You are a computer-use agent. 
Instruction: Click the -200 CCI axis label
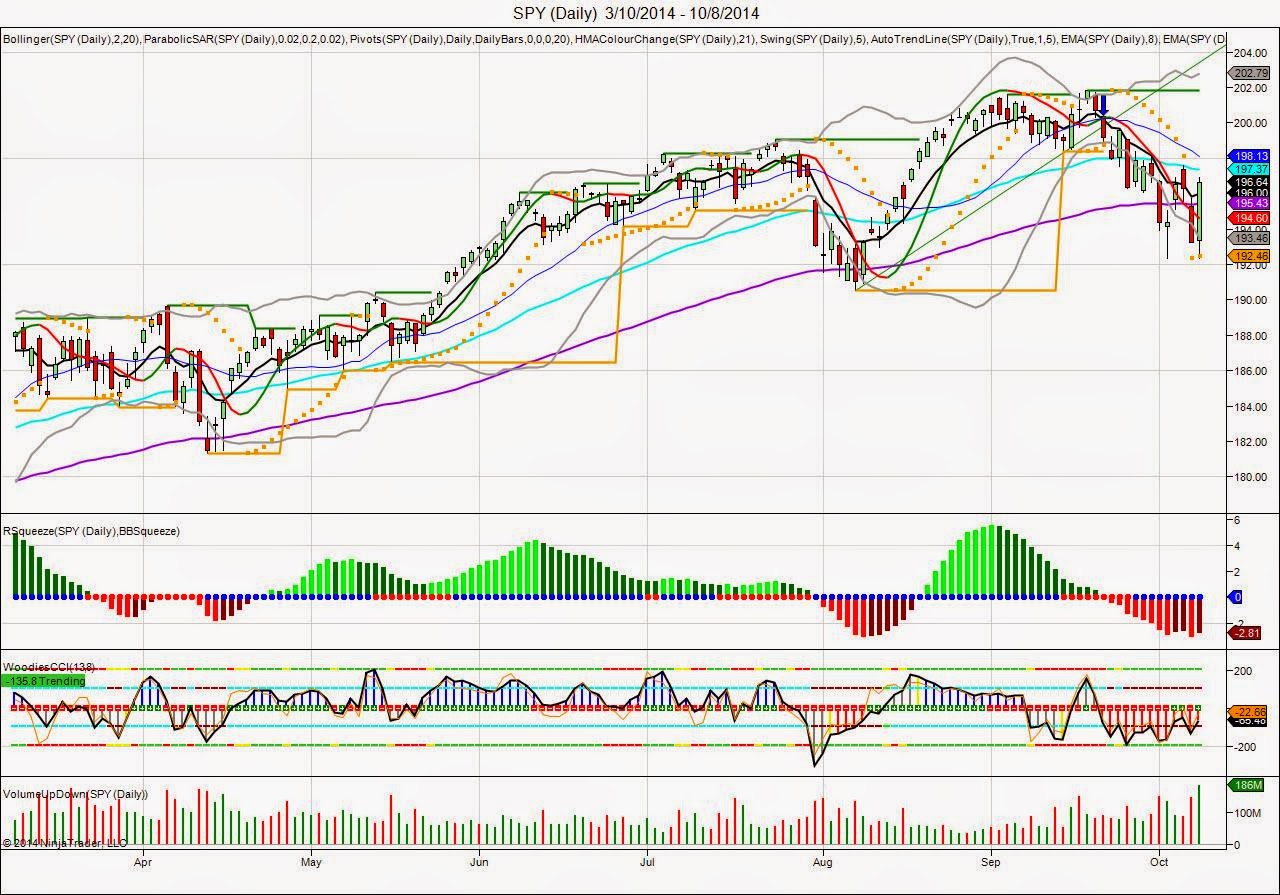click(1247, 746)
